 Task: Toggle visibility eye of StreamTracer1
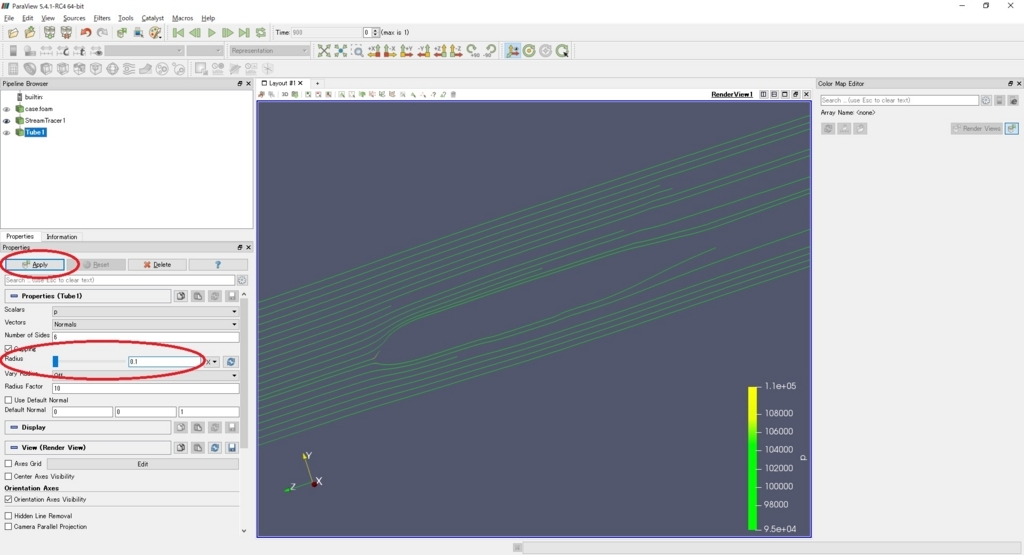[x=7, y=121]
